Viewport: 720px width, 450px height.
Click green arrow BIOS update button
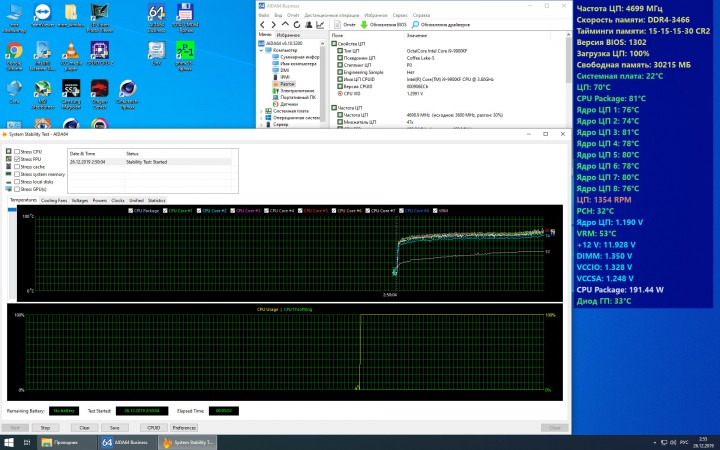[383, 25]
